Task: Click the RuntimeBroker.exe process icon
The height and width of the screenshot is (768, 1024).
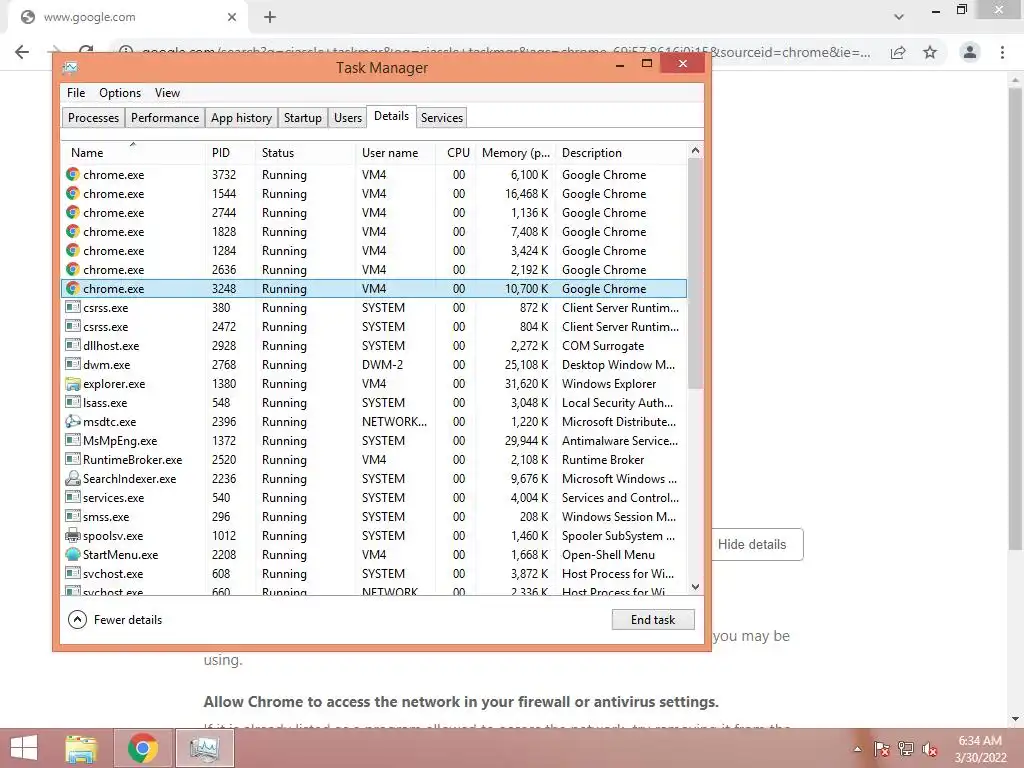Action: (72, 459)
